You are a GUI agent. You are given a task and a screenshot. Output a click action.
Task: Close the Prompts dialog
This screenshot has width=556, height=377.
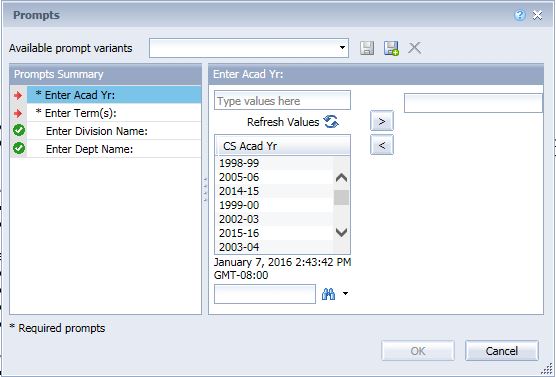tap(538, 15)
